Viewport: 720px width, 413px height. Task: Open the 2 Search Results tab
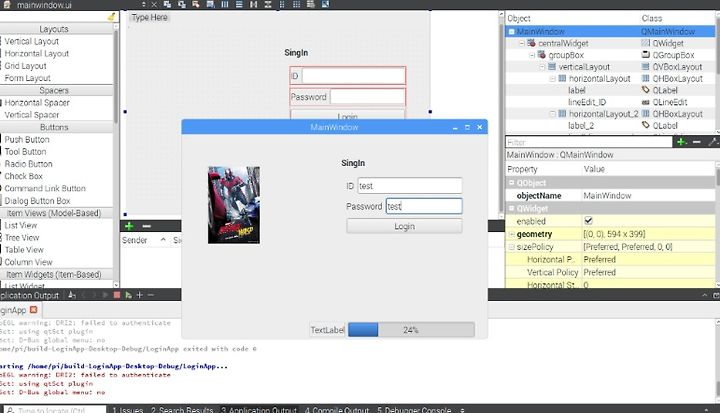tap(182, 409)
